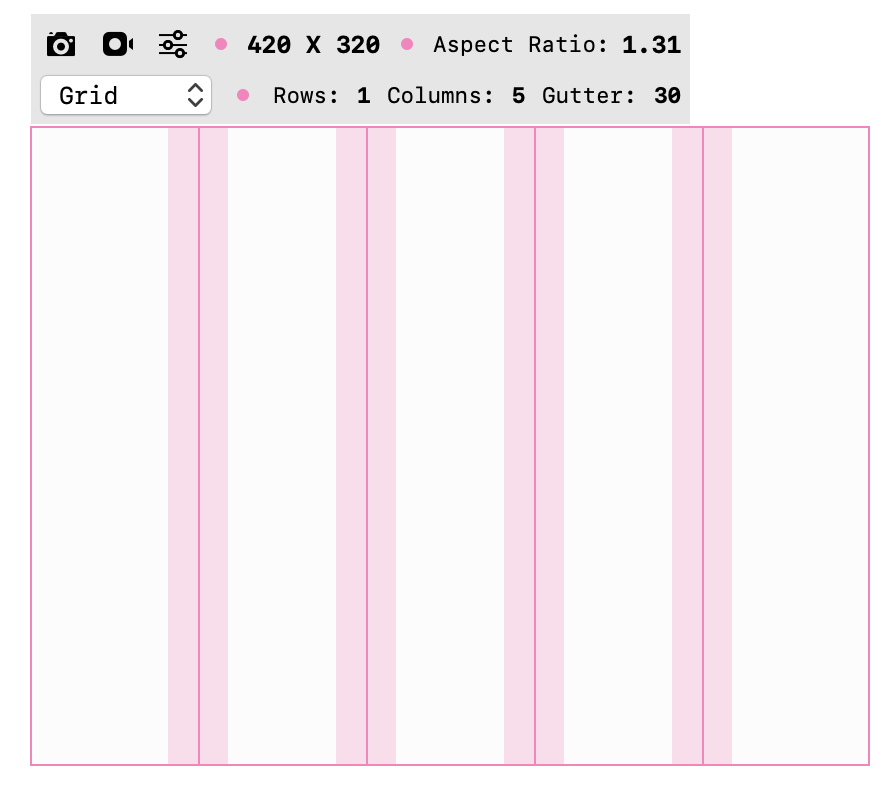
Task: Select the Columns value 5
Action: point(518,95)
